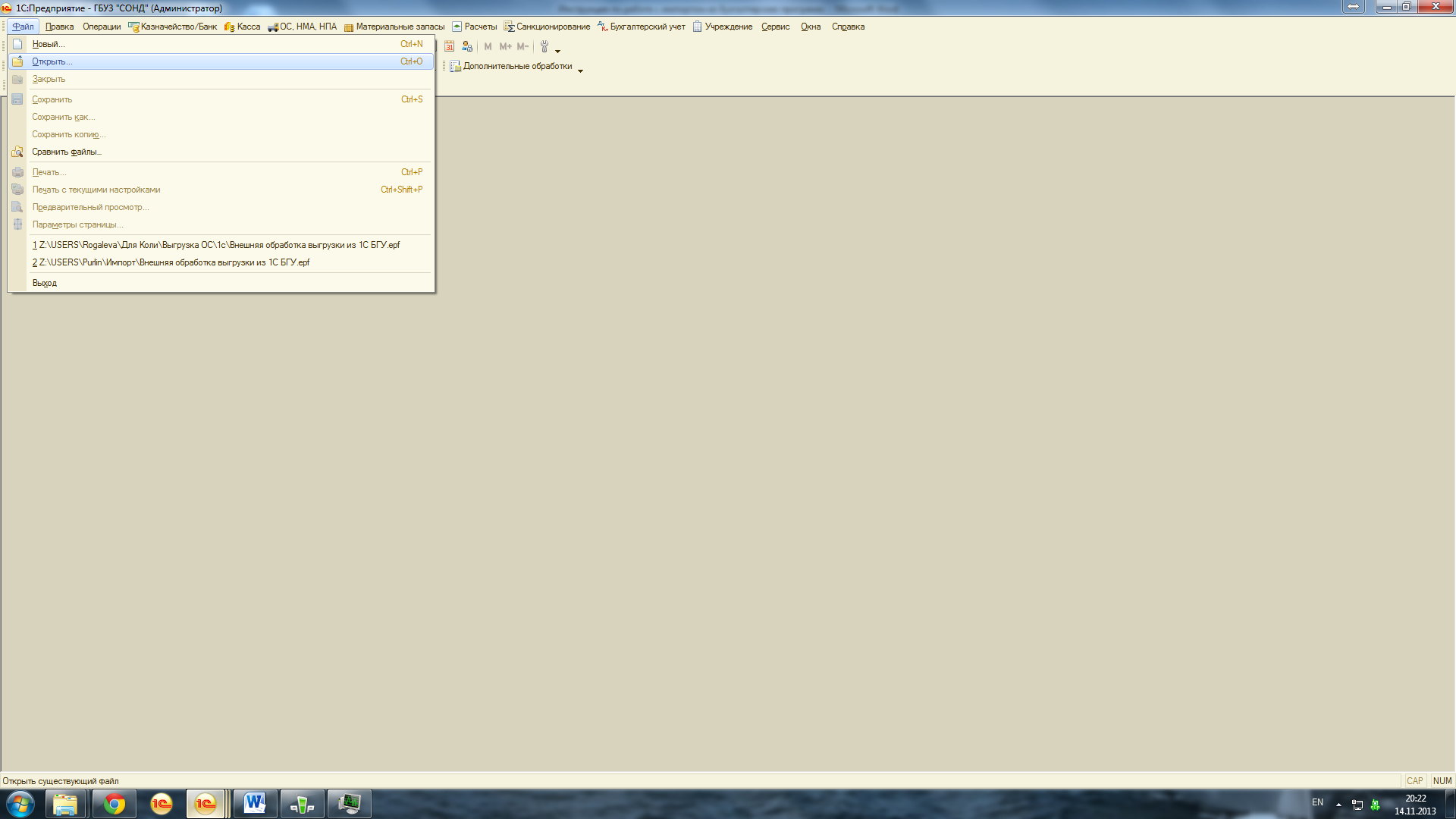Select Новый... from the File menu
The height and width of the screenshot is (819, 1456).
pos(48,44)
